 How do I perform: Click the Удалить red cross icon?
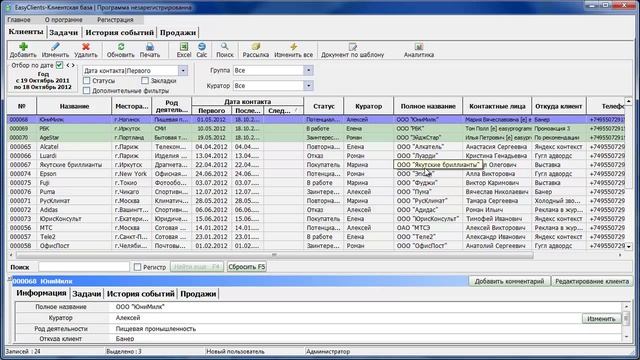tap(86, 47)
